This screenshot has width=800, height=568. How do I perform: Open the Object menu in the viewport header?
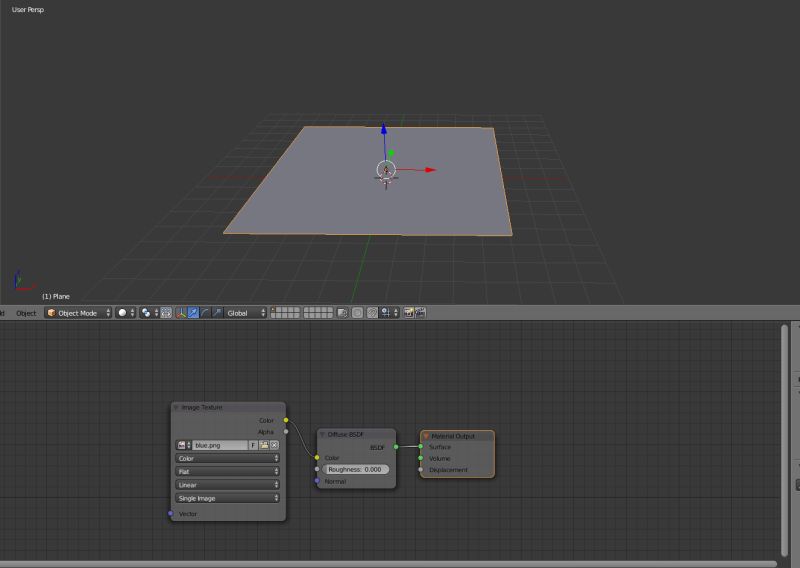coord(26,313)
